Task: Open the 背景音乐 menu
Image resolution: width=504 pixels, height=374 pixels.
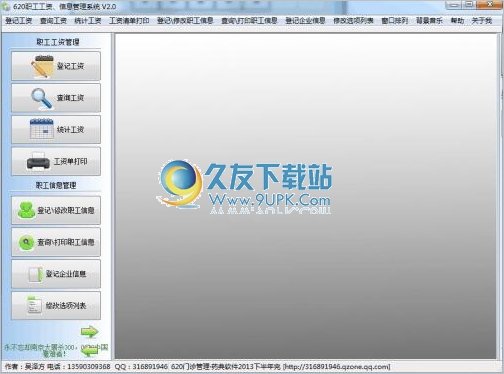Action: (x=429, y=21)
